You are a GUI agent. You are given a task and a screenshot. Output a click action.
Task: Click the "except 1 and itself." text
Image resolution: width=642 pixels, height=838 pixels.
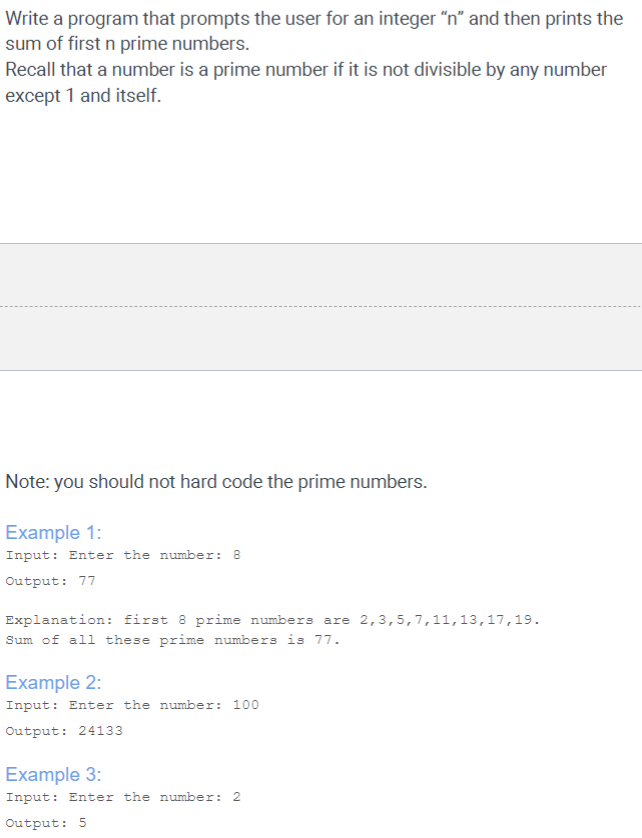(x=83, y=96)
